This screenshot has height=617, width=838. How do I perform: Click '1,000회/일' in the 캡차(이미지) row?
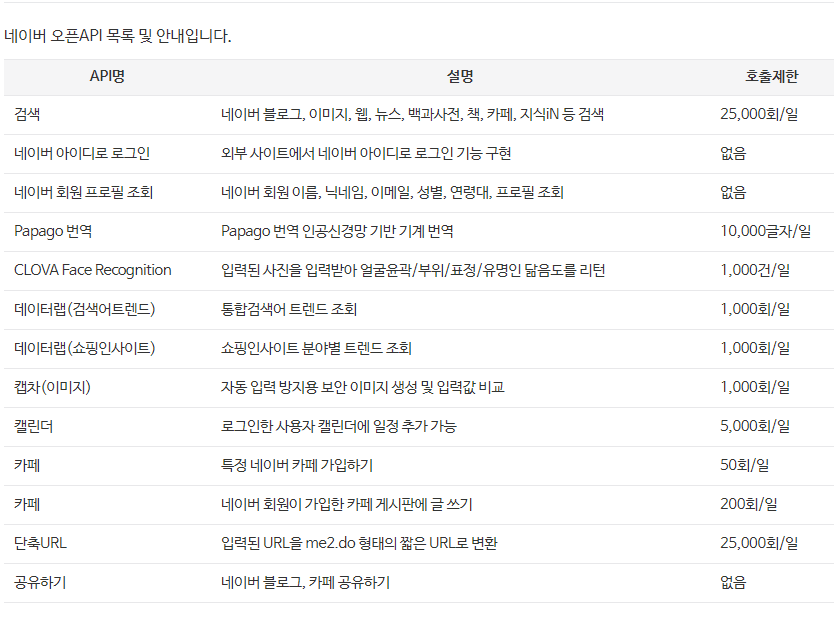(755, 388)
